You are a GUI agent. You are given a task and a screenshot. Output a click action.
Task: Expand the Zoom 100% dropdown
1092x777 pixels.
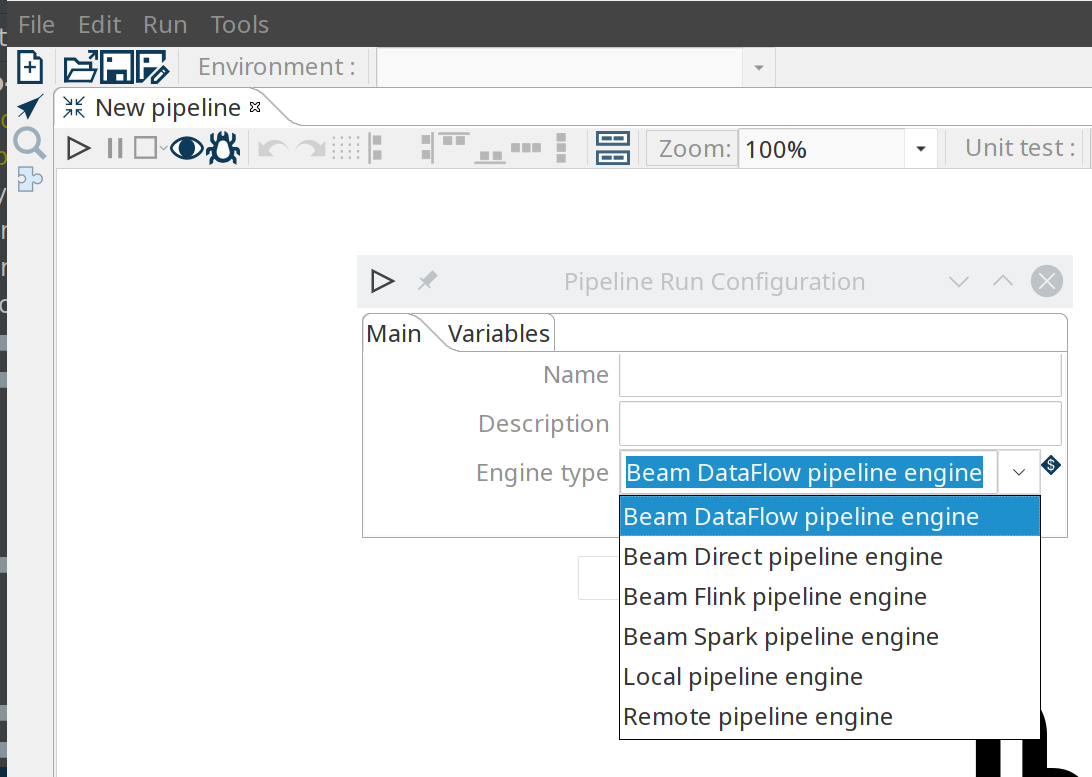pyautogui.click(x=920, y=150)
